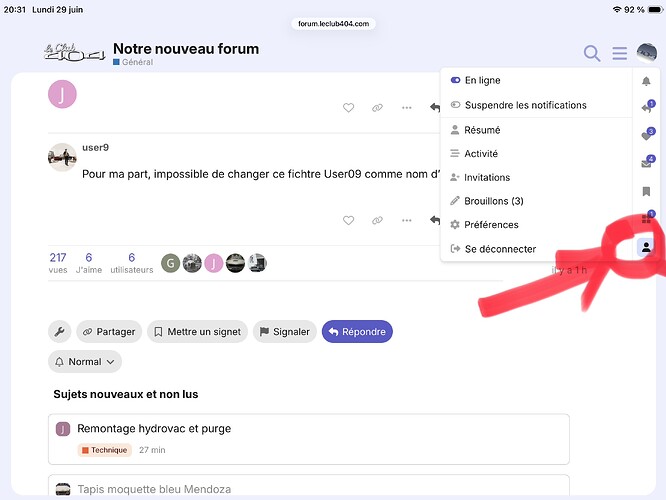Click the Général category color badge
This screenshot has height=500, width=666.
[116, 62]
